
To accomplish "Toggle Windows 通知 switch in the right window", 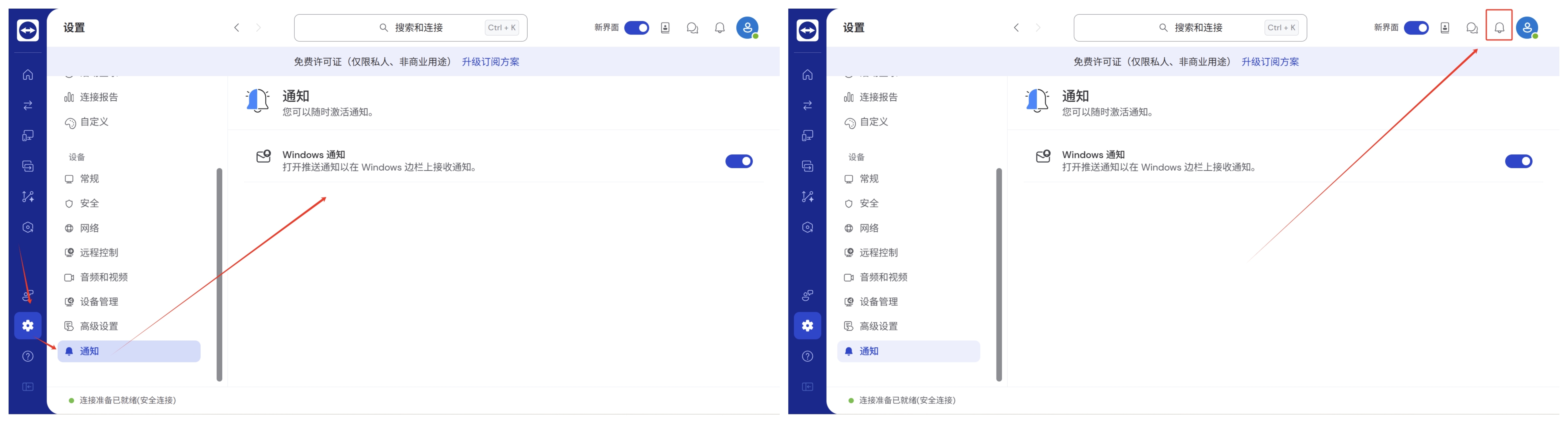I will coord(1519,162).
